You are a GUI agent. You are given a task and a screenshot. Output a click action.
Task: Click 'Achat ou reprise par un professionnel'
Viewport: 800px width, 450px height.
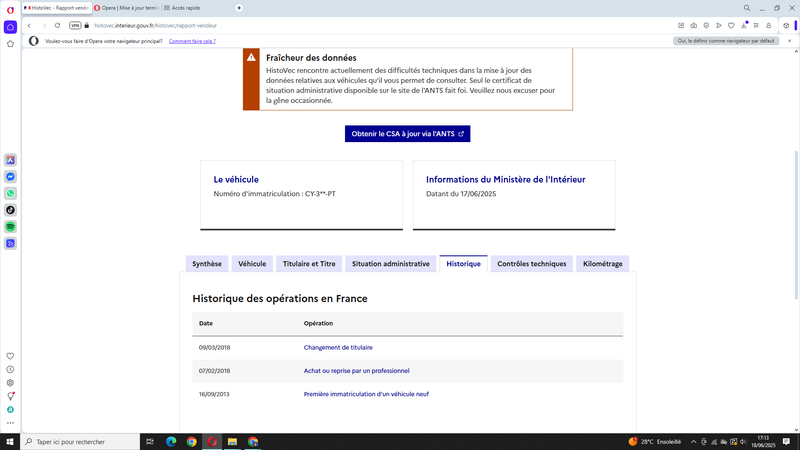[356, 371]
